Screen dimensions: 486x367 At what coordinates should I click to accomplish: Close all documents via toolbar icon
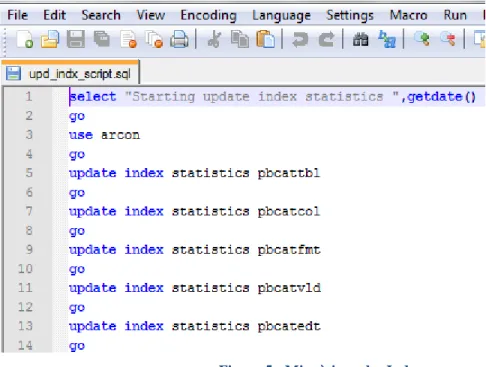click(154, 39)
